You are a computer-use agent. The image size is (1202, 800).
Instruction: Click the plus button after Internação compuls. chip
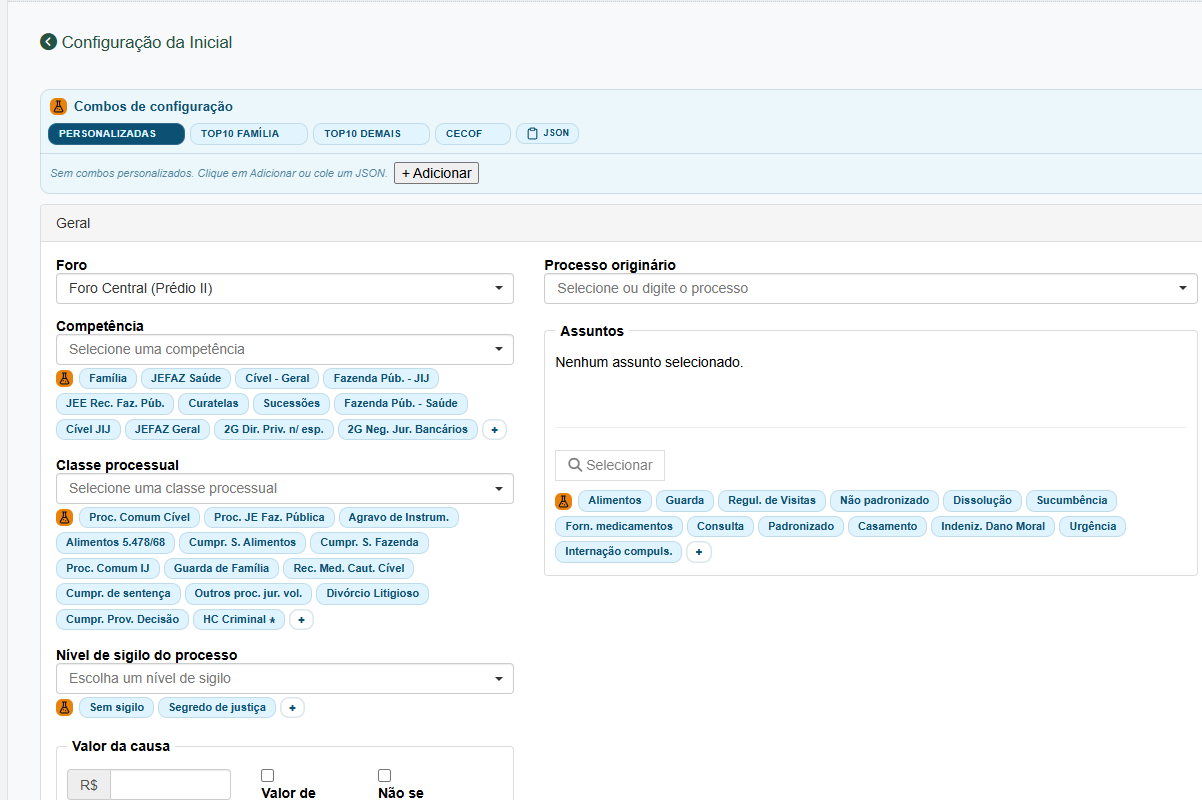(x=699, y=551)
